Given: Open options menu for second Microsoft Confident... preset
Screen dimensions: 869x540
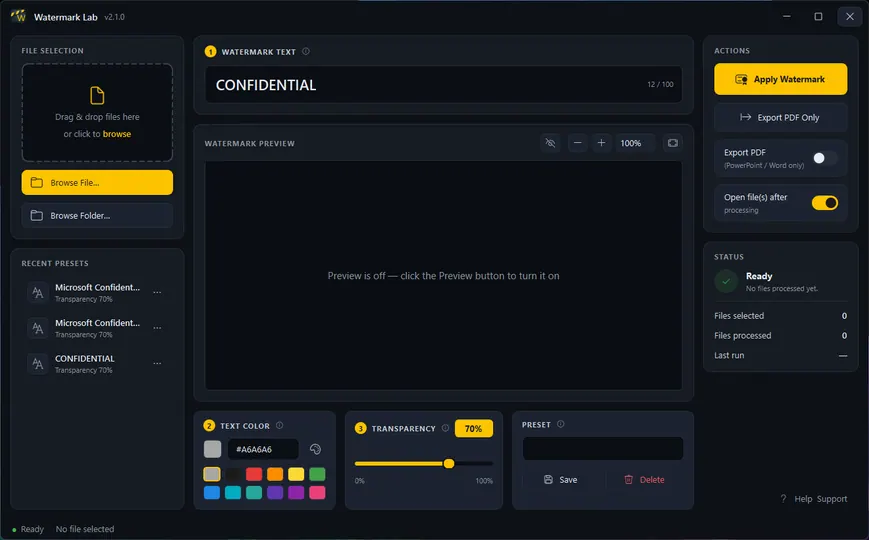Looking at the screenshot, I should click(x=157, y=328).
